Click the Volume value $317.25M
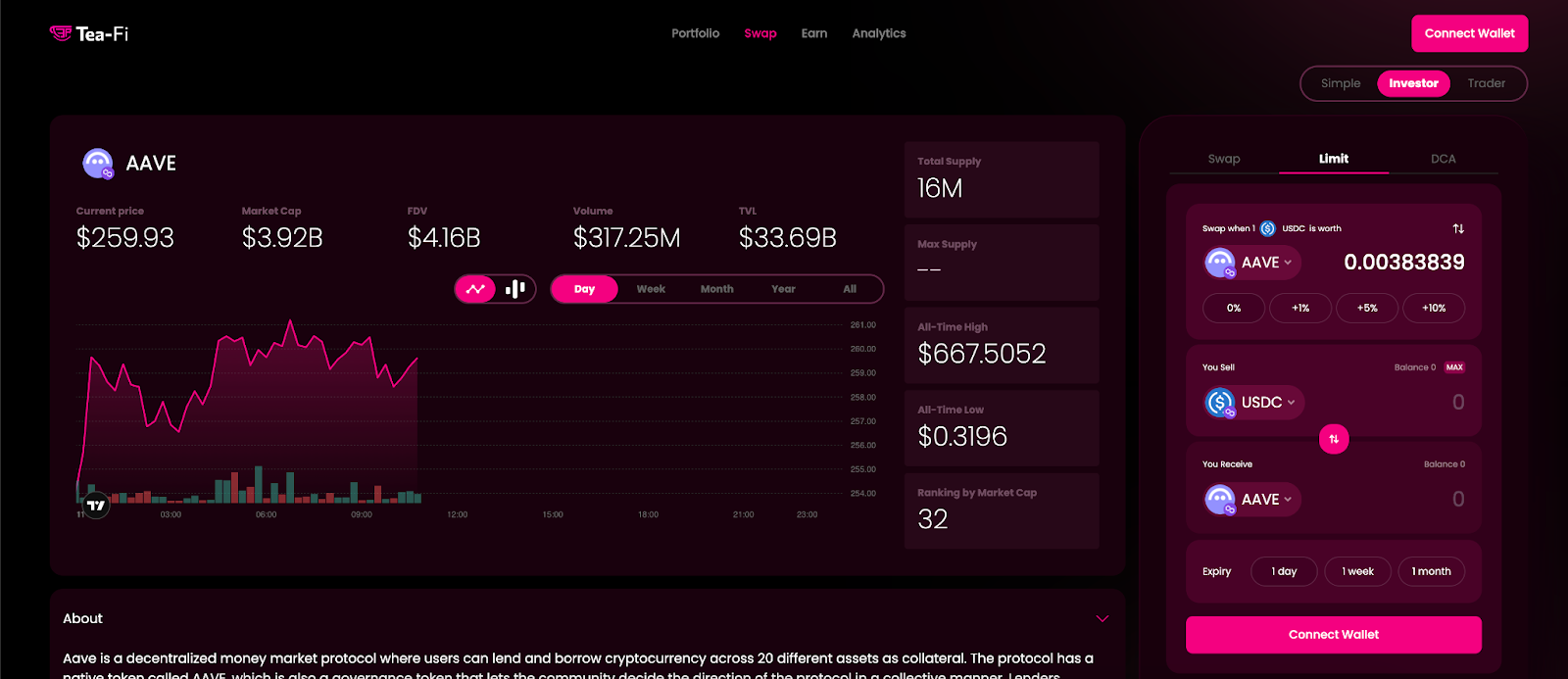The height and width of the screenshot is (679, 1568). [x=627, y=238]
